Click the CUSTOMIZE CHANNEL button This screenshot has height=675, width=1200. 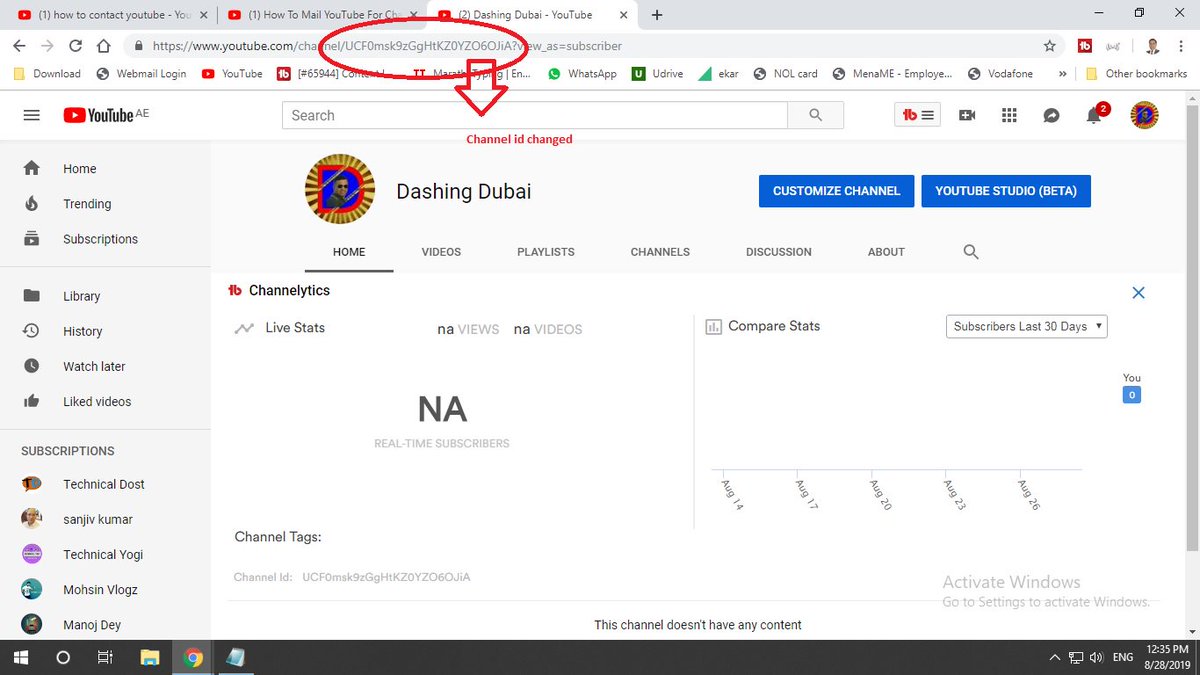point(837,191)
